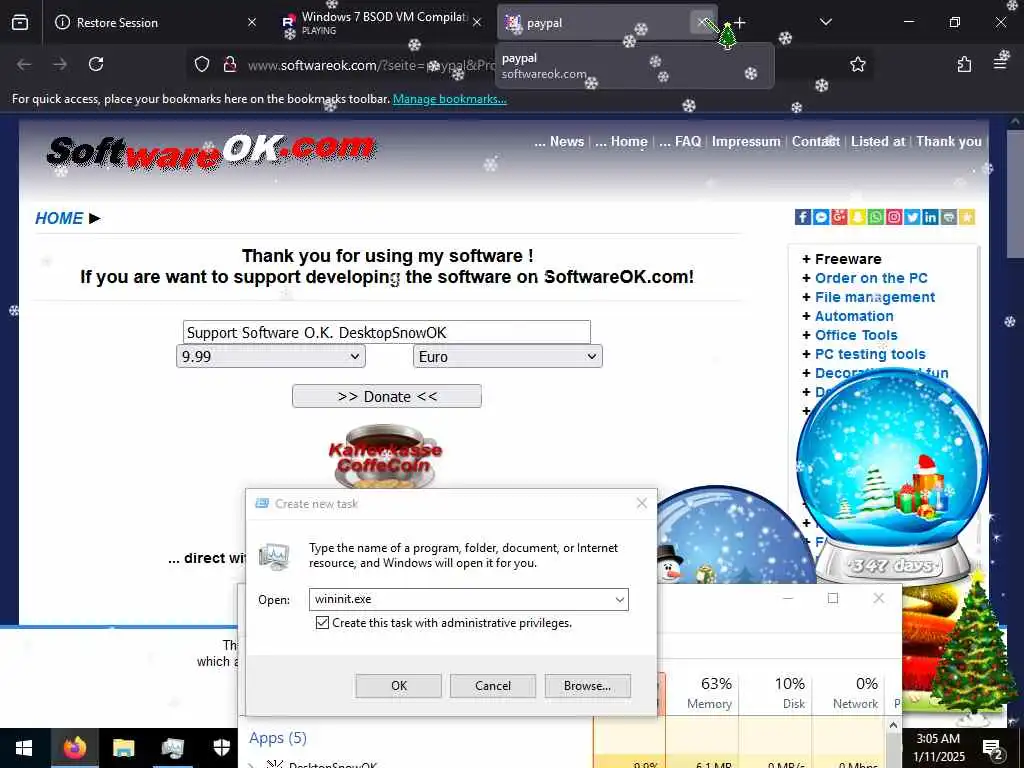Image resolution: width=1024 pixels, height=768 pixels.
Task: Open Firefox View button
Action: [20, 22]
